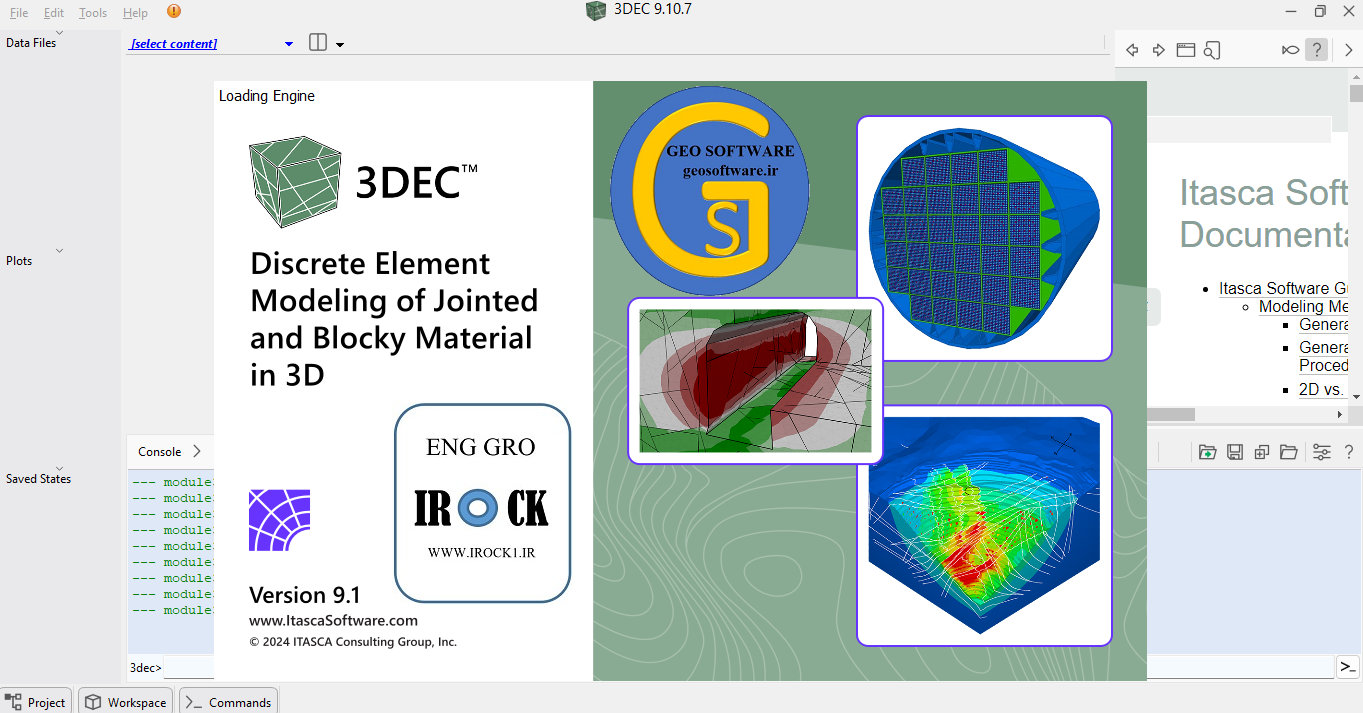
Task: Click the fish icon in help toolbar
Action: coord(1290,50)
